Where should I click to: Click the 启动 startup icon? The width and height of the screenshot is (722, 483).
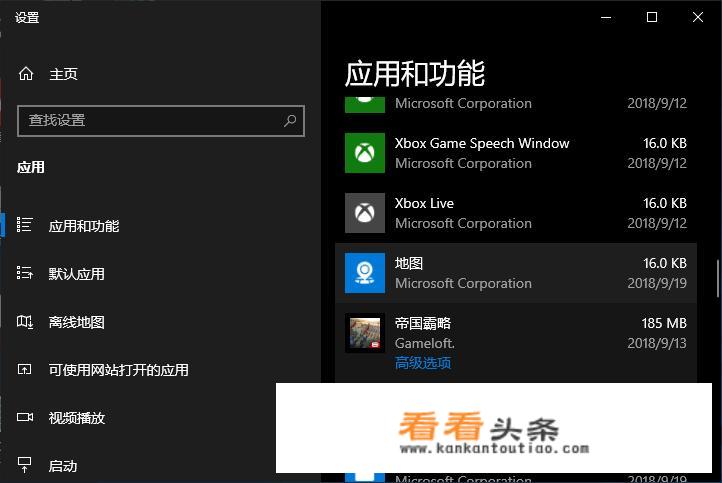click(x=24, y=465)
